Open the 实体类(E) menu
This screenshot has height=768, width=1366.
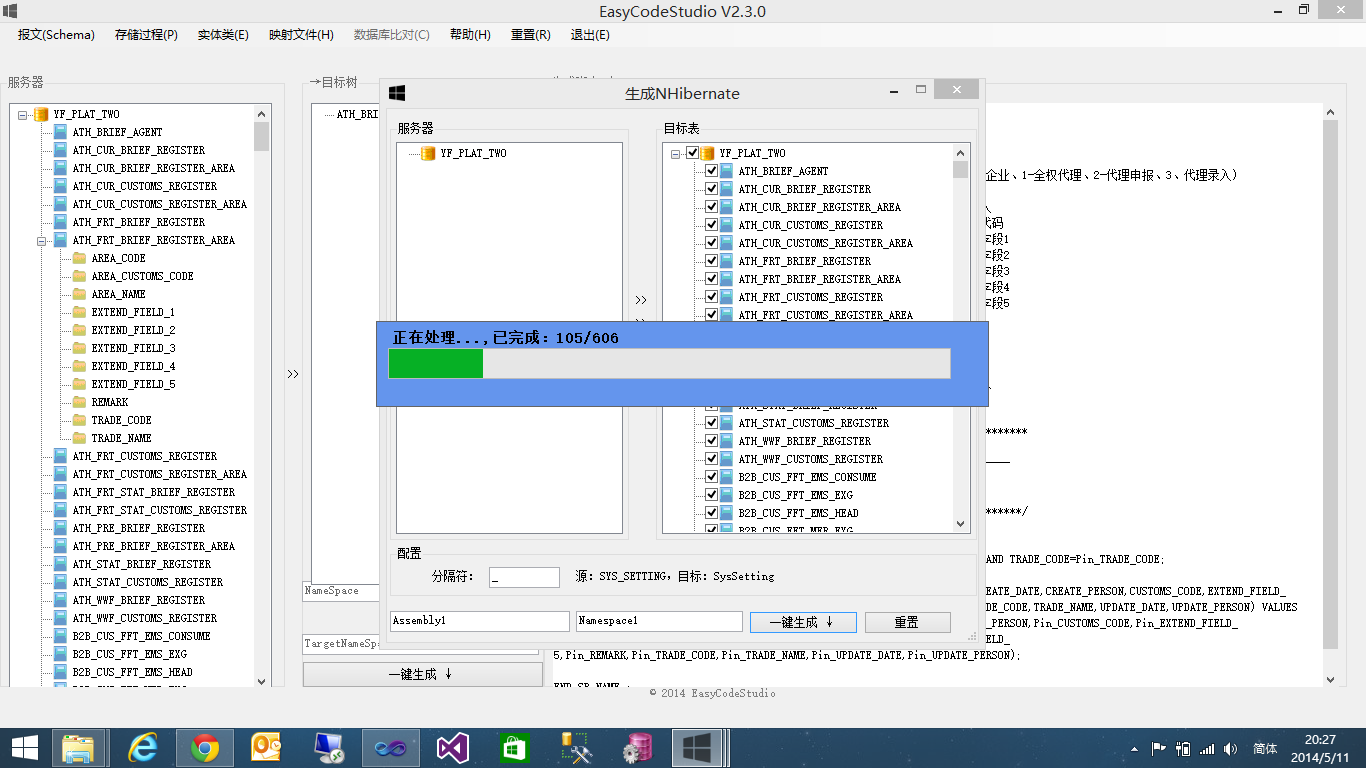223,34
